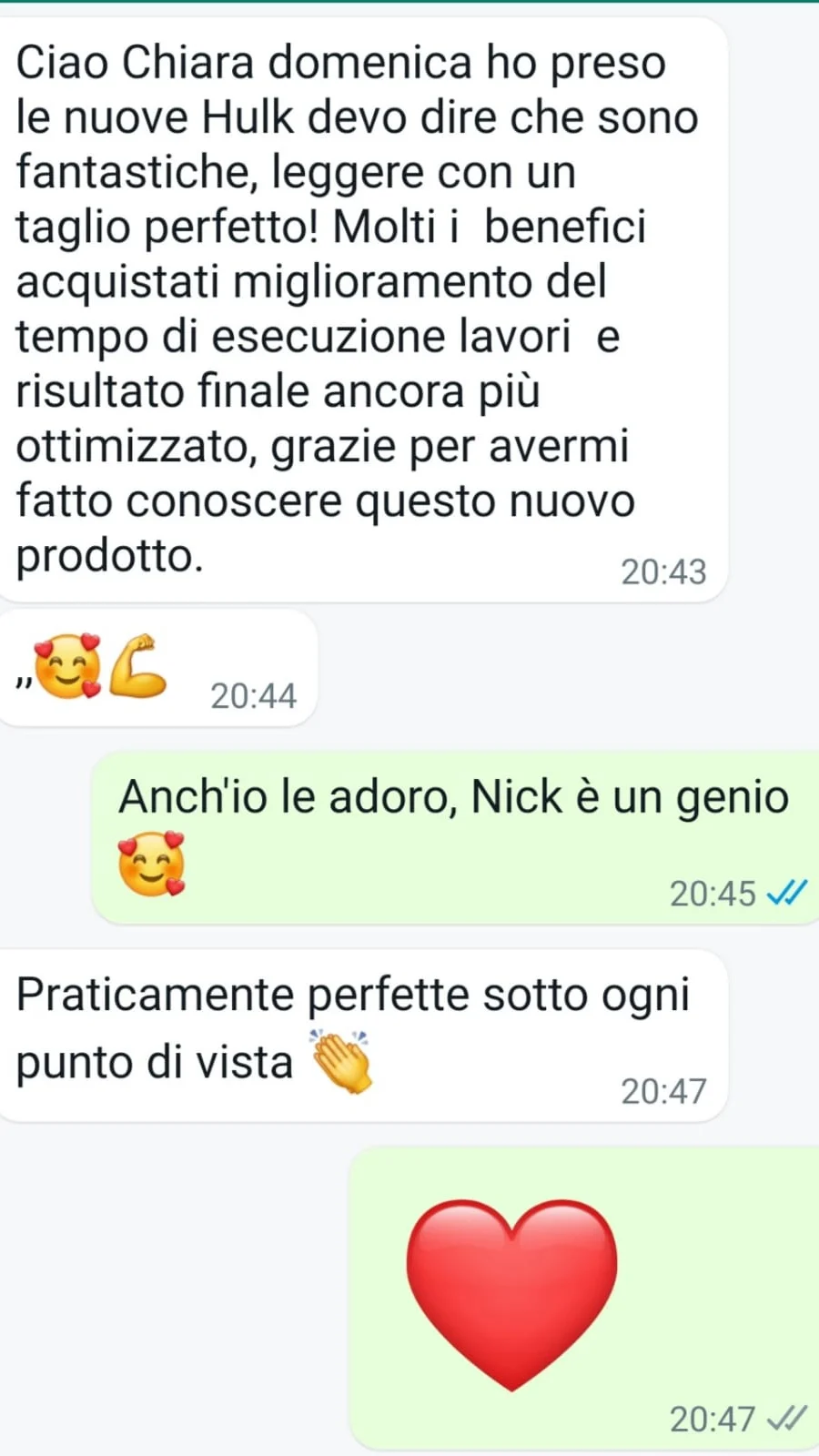The height and width of the screenshot is (1456, 819).
Task: Select the long Ciao Chiara message bubble
Action: tap(363, 309)
